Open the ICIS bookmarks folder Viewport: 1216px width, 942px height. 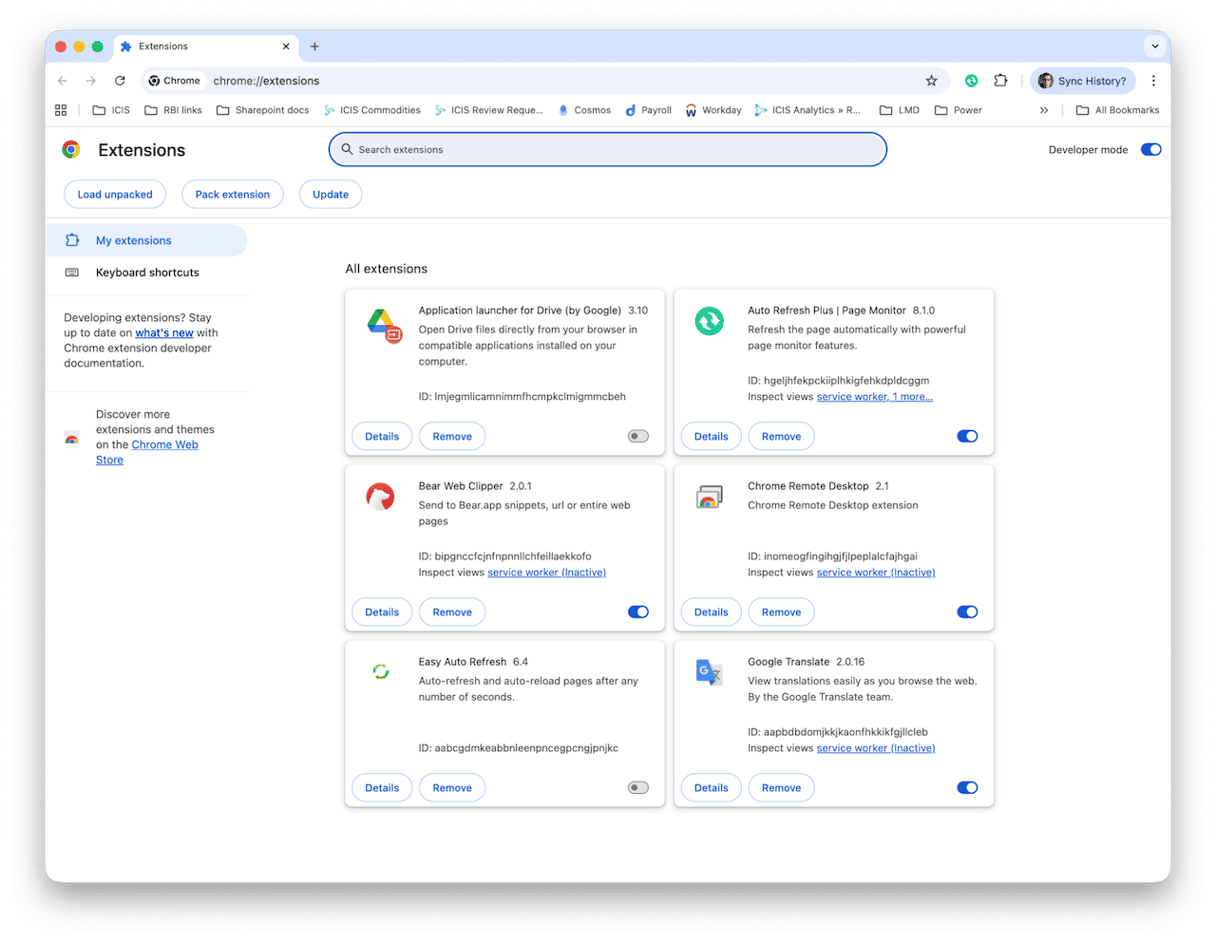click(x=111, y=110)
